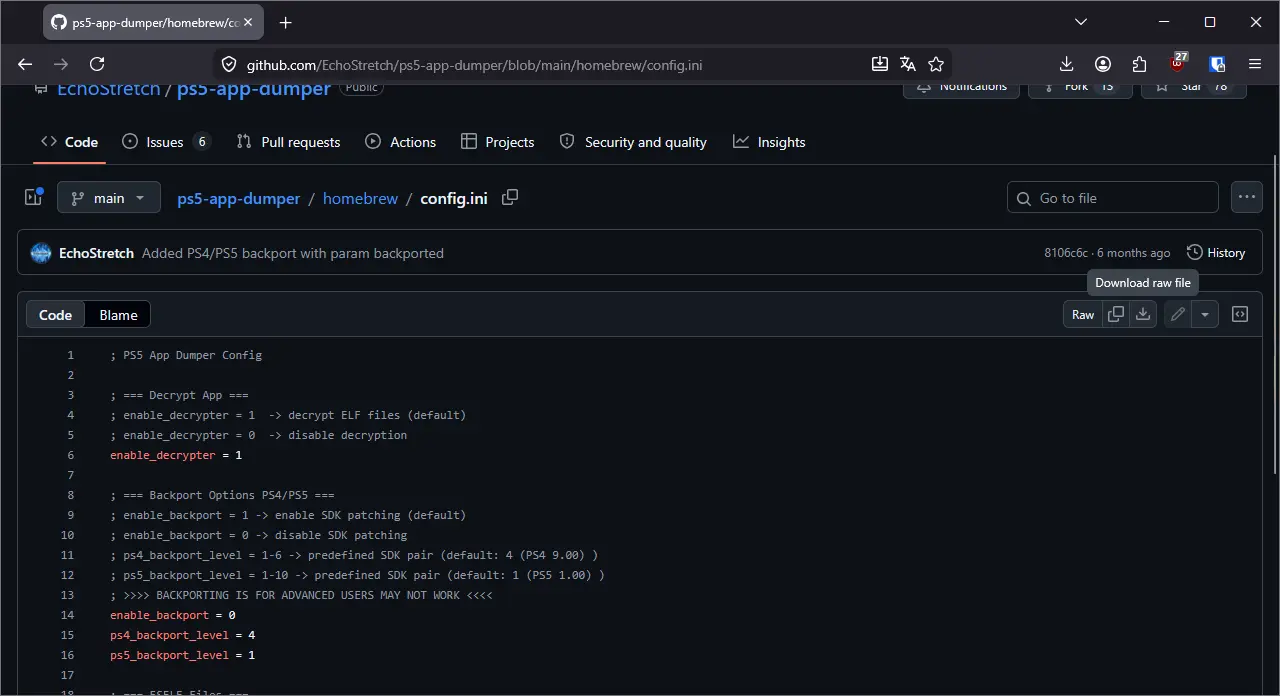1280x696 pixels.
Task: Click the BACKPORTING IS FOR ADVANCED USERS comment
Action: pos(301,595)
